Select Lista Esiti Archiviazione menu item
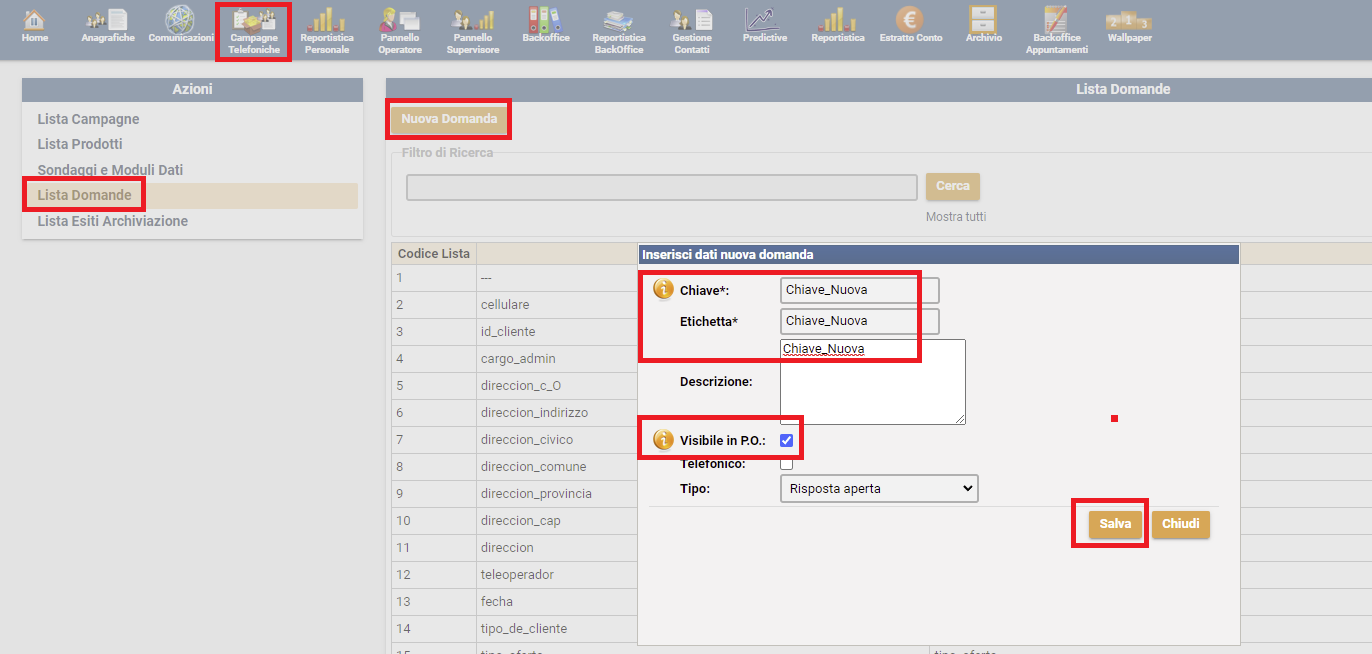The width and height of the screenshot is (1372, 654). (x=112, y=221)
